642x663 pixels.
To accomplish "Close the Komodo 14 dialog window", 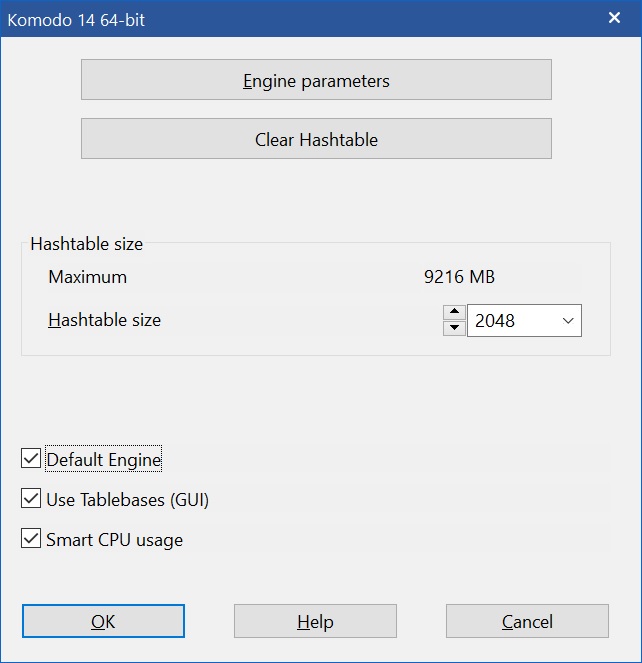I will (614, 18).
